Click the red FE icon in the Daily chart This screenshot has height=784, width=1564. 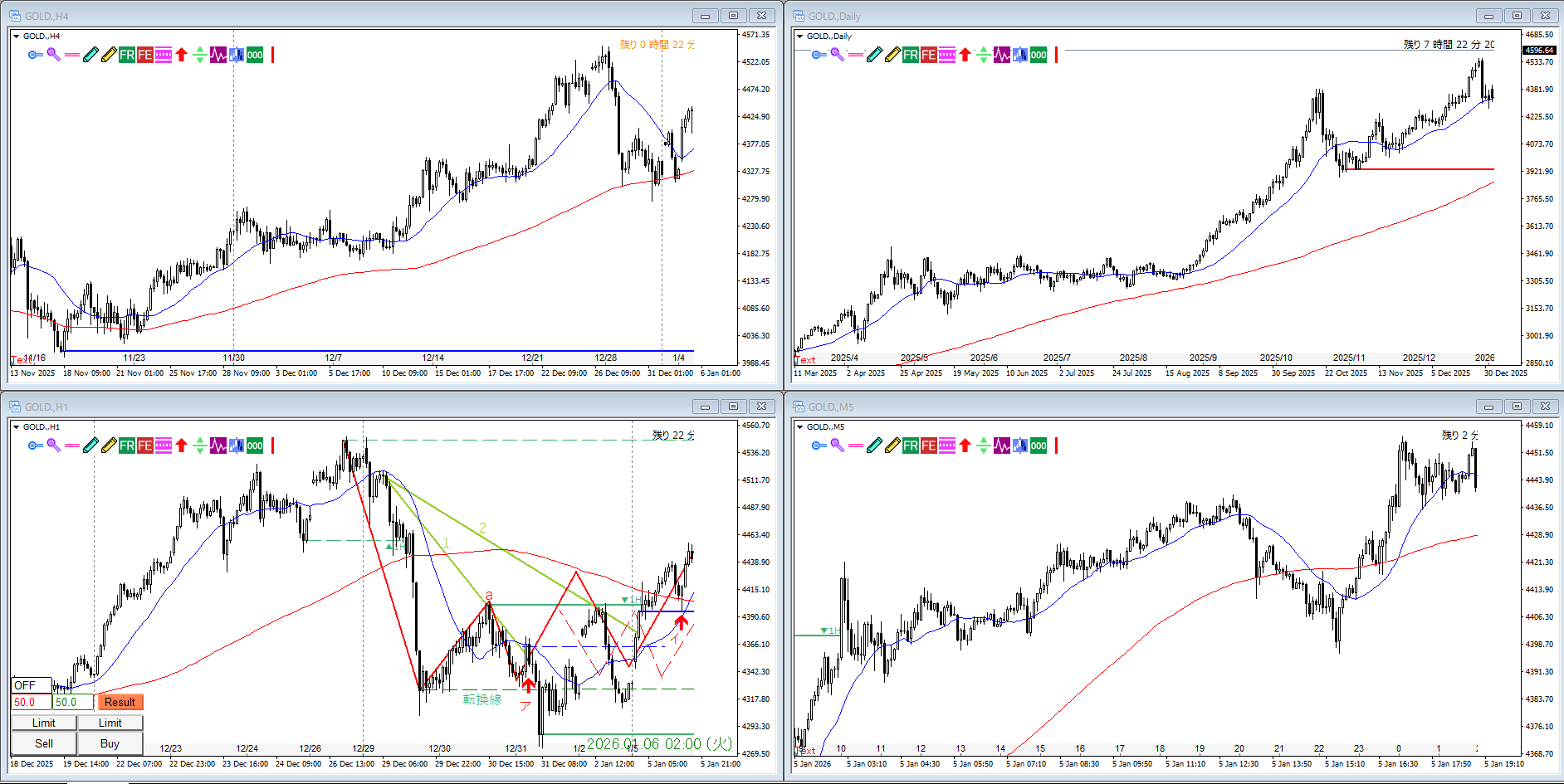coord(929,55)
